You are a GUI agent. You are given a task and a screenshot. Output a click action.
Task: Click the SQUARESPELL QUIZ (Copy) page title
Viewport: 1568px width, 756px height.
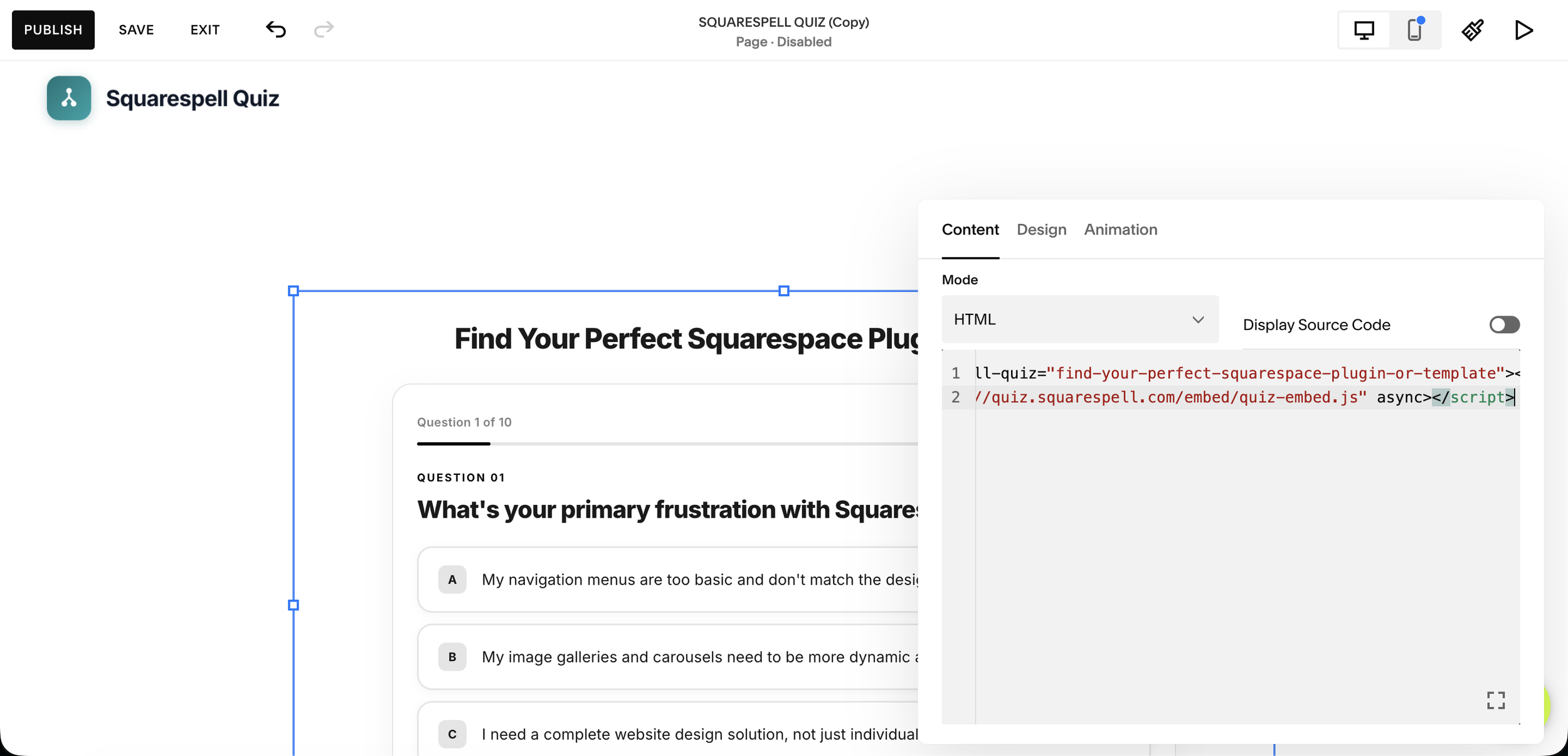pos(783,22)
